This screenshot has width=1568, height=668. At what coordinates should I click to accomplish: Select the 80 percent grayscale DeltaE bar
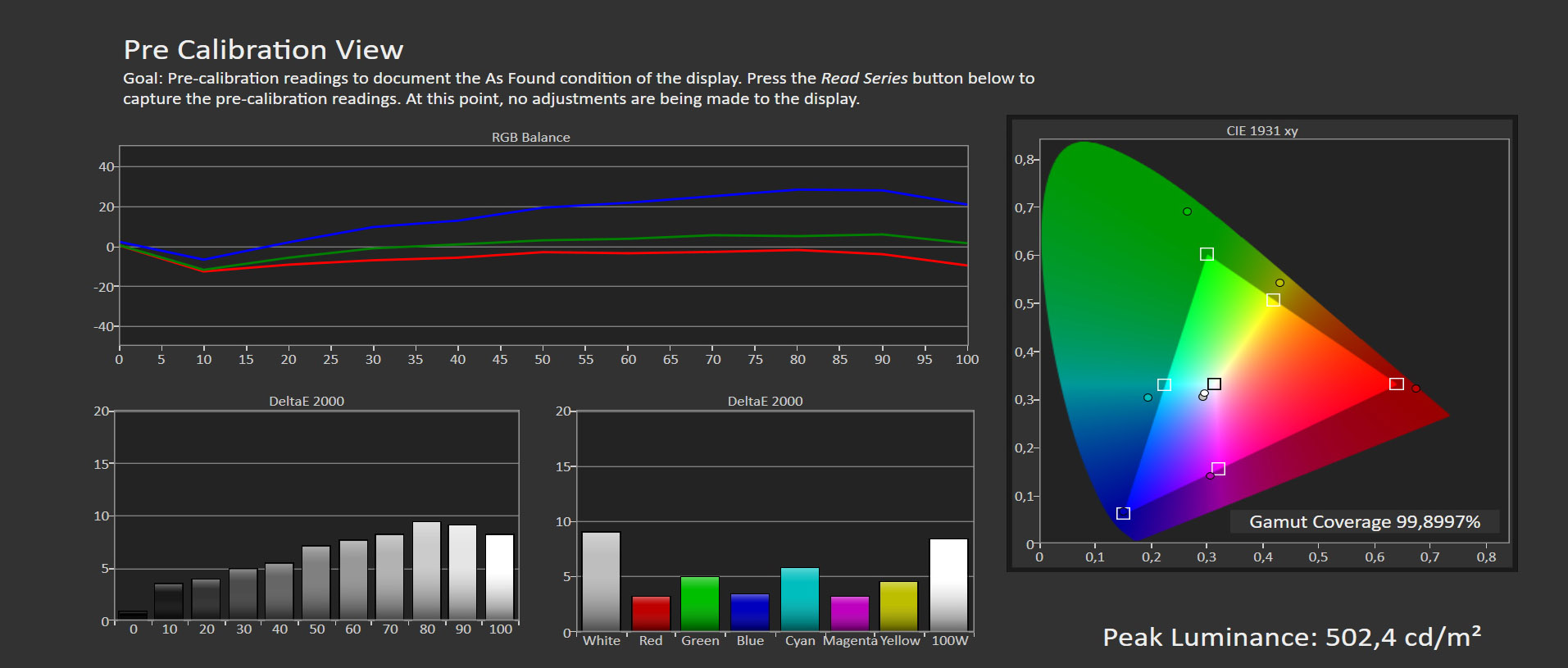(427, 570)
